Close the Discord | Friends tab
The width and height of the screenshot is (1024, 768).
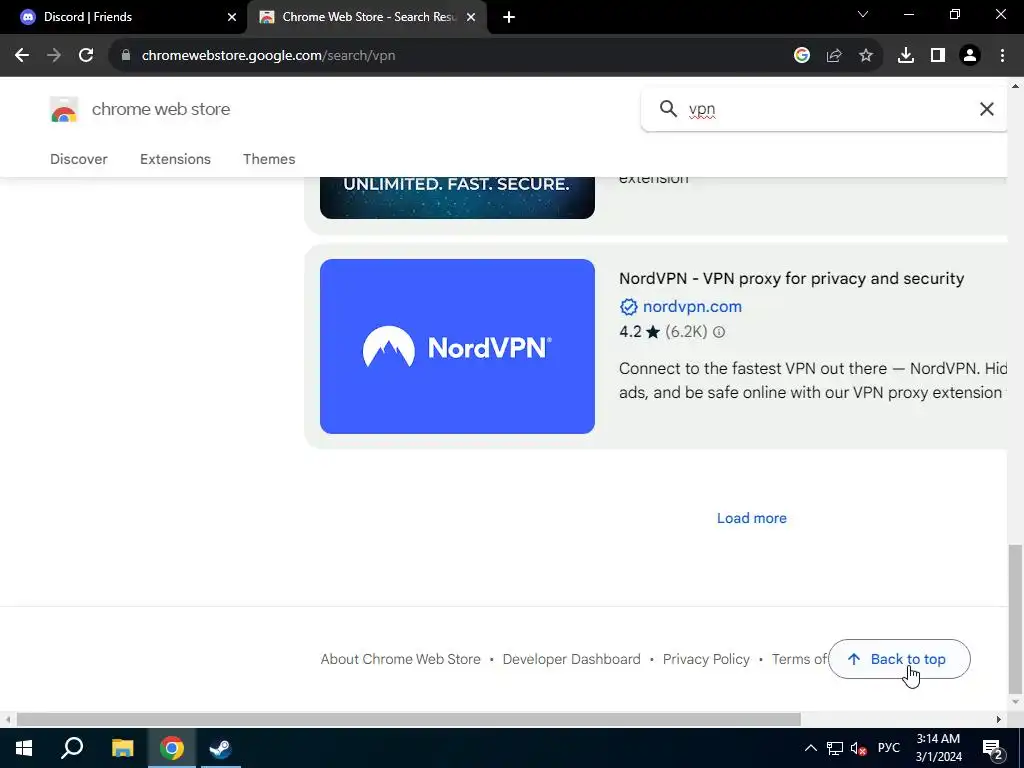click(x=232, y=17)
